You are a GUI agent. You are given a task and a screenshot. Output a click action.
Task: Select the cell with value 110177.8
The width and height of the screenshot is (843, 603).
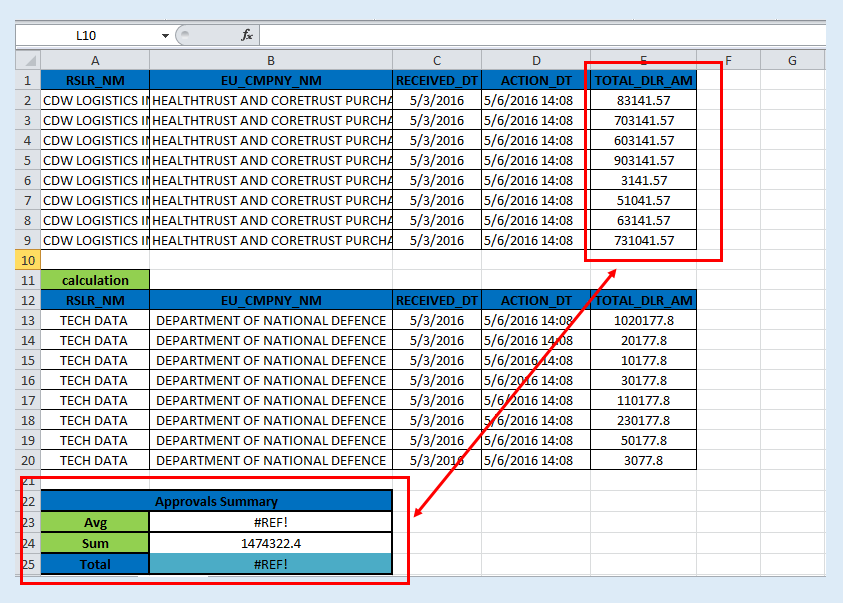(x=644, y=400)
